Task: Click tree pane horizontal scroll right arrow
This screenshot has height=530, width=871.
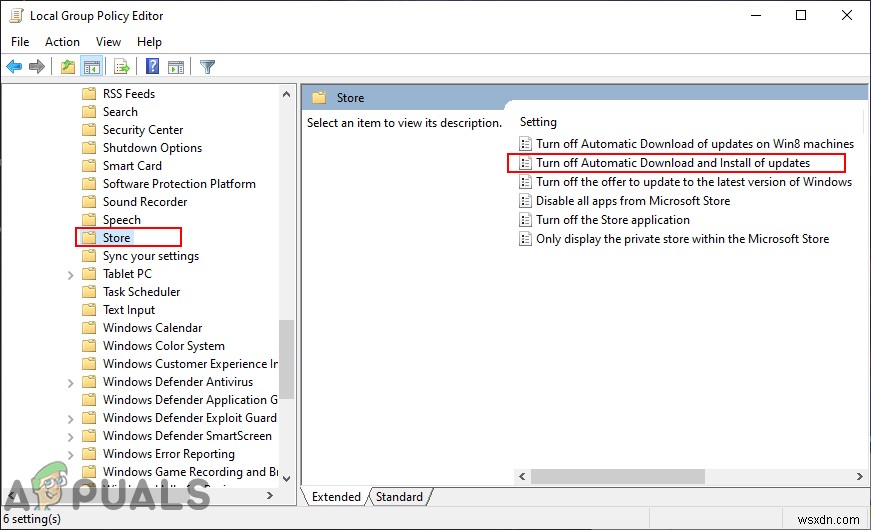Action: (x=270, y=495)
